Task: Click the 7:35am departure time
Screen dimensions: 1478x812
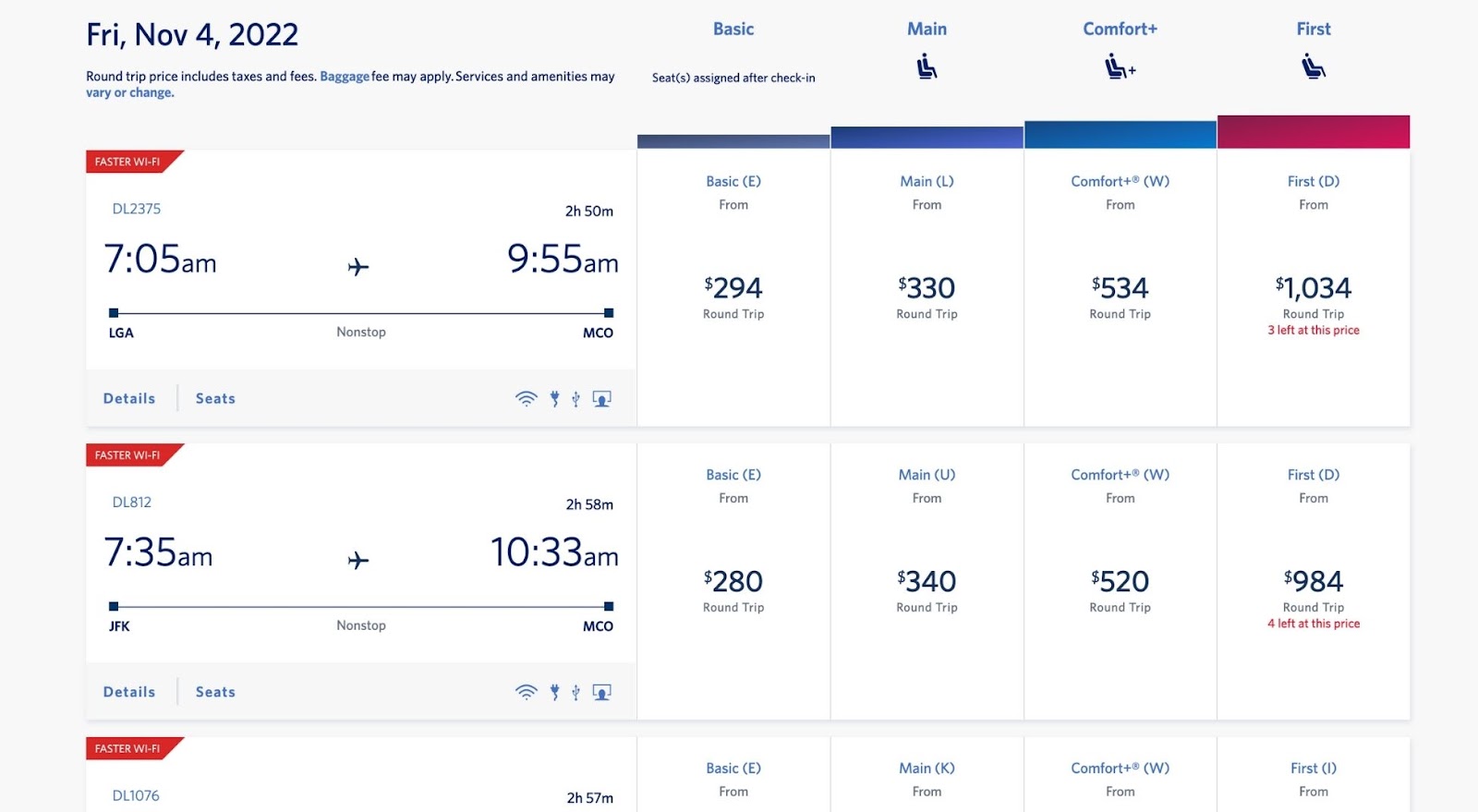Action: click(158, 552)
